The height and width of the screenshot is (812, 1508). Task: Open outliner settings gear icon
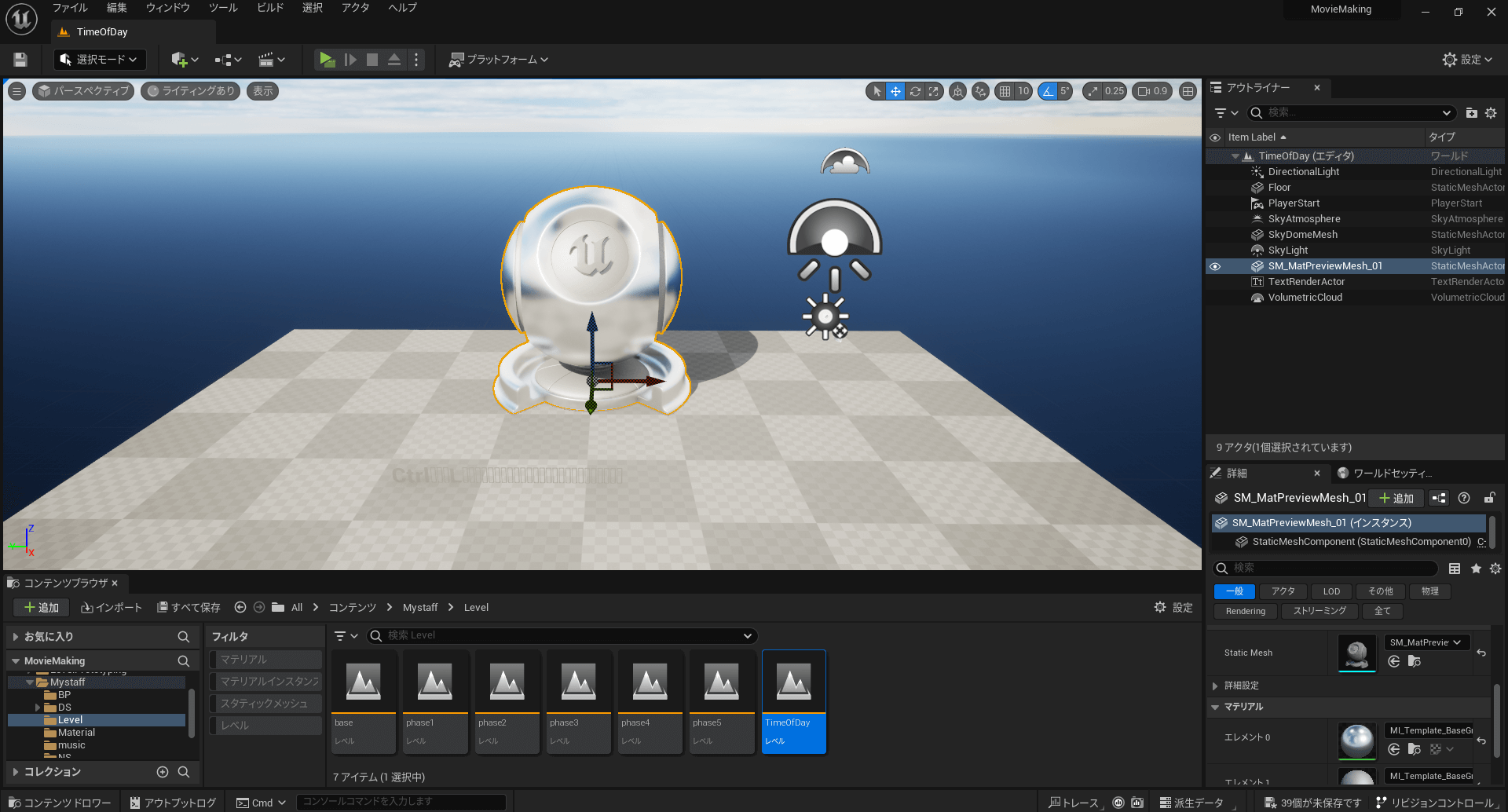pos(1491,113)
